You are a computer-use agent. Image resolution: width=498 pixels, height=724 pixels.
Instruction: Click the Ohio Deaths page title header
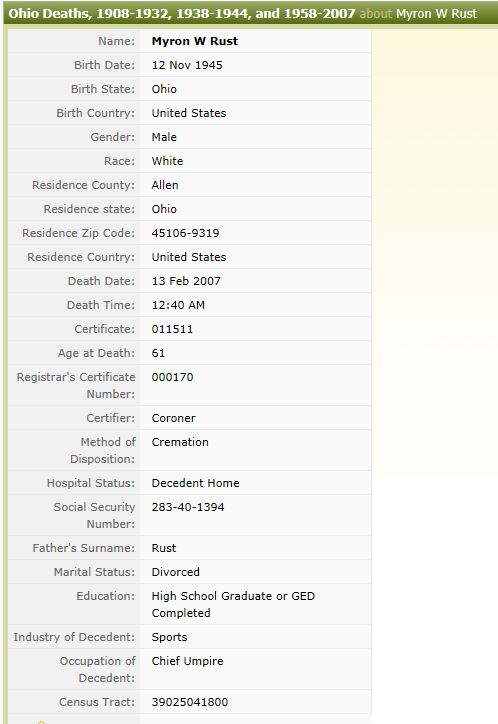point(182,13)
